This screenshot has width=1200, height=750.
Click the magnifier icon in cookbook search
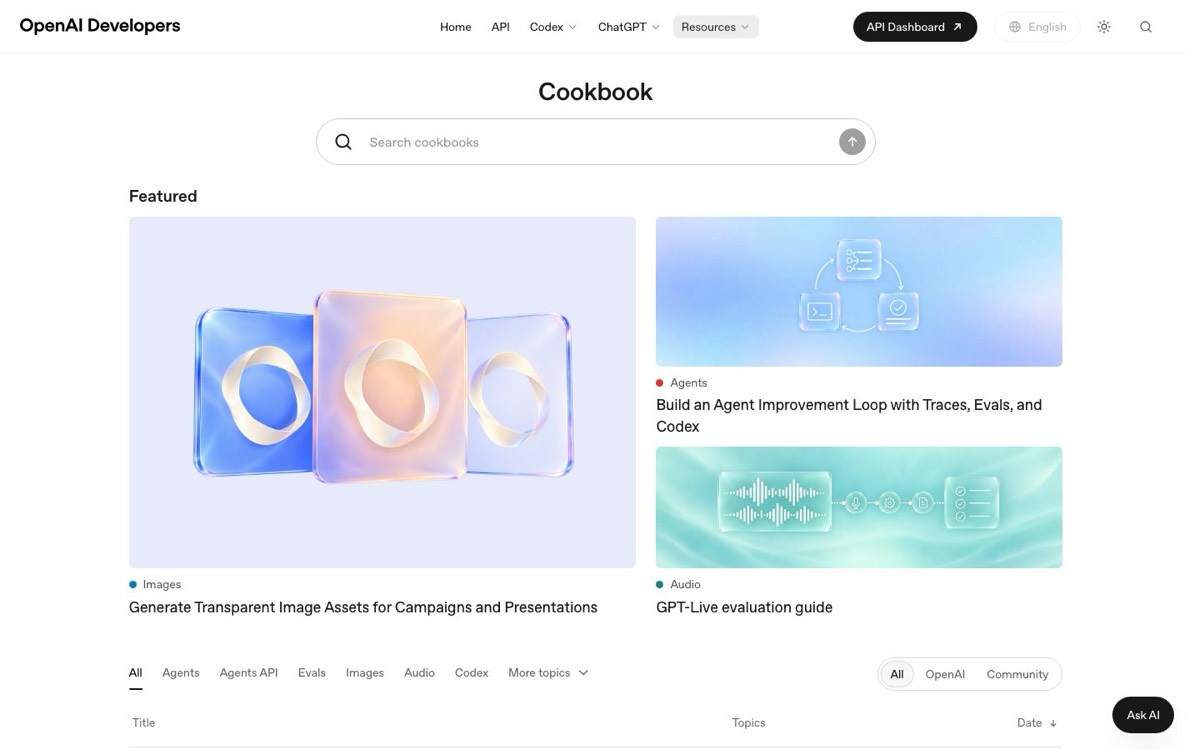pos(343,142)
